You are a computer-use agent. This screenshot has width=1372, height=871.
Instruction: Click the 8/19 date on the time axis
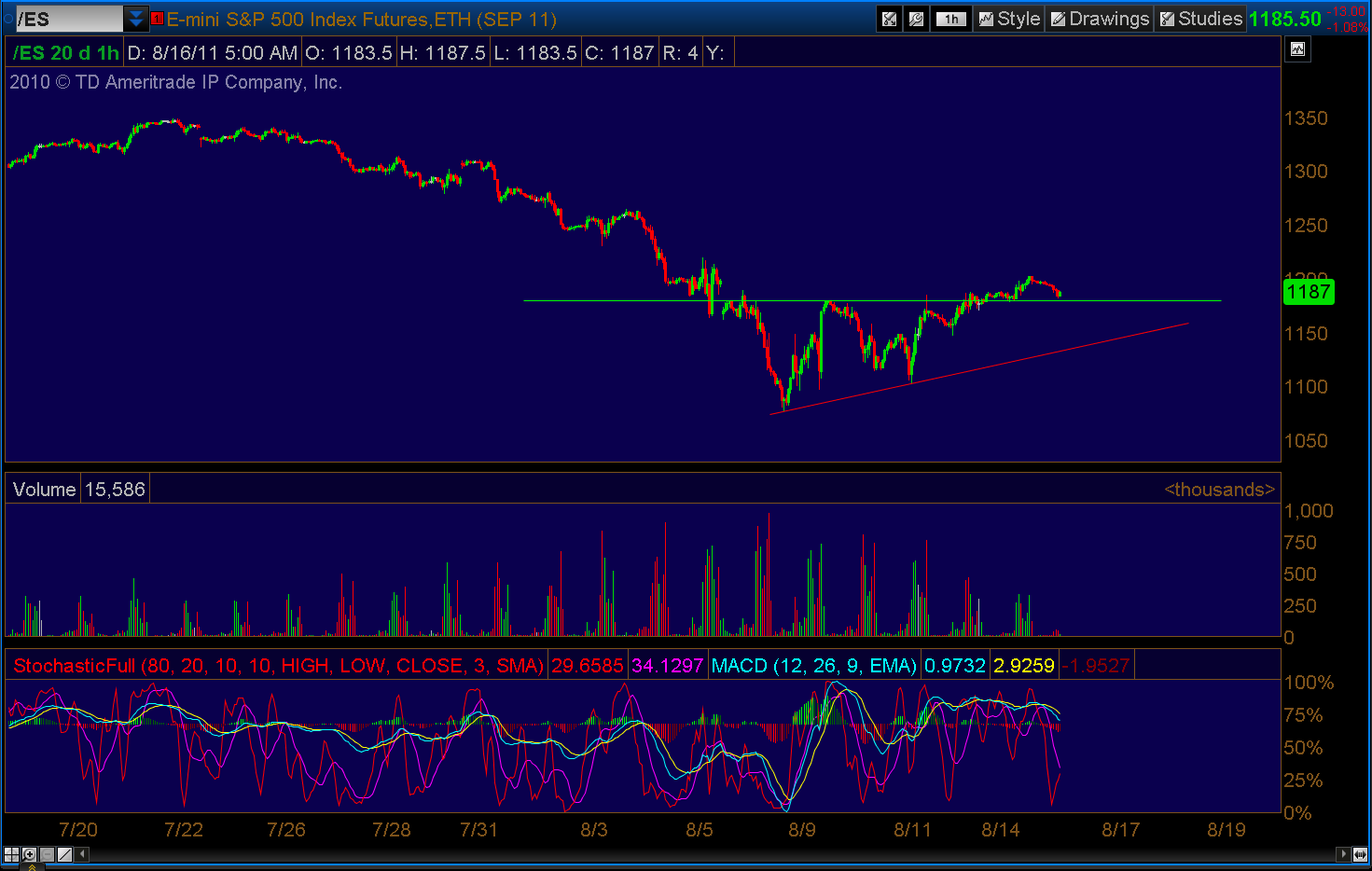coord(1226,830)
